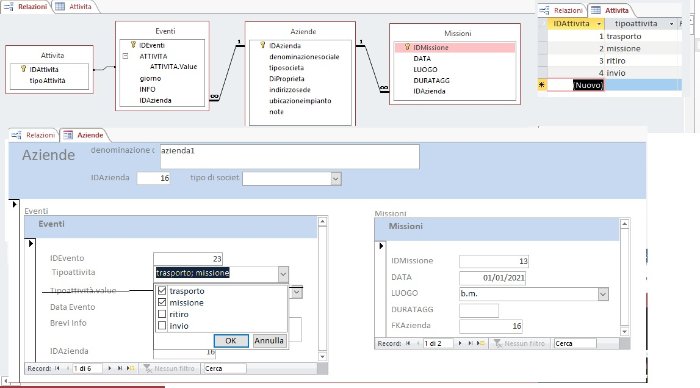Go to last record in Eventi navigator
Screen dimensions: 700x388
[x=120, y=368]
